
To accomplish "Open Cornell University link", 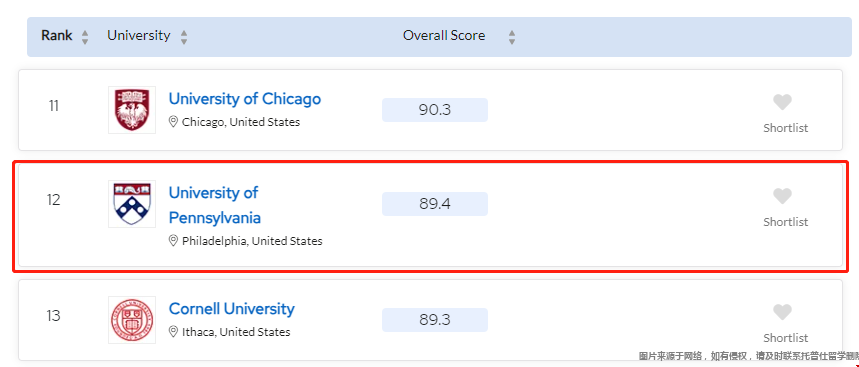I will (x=232, y=309).
